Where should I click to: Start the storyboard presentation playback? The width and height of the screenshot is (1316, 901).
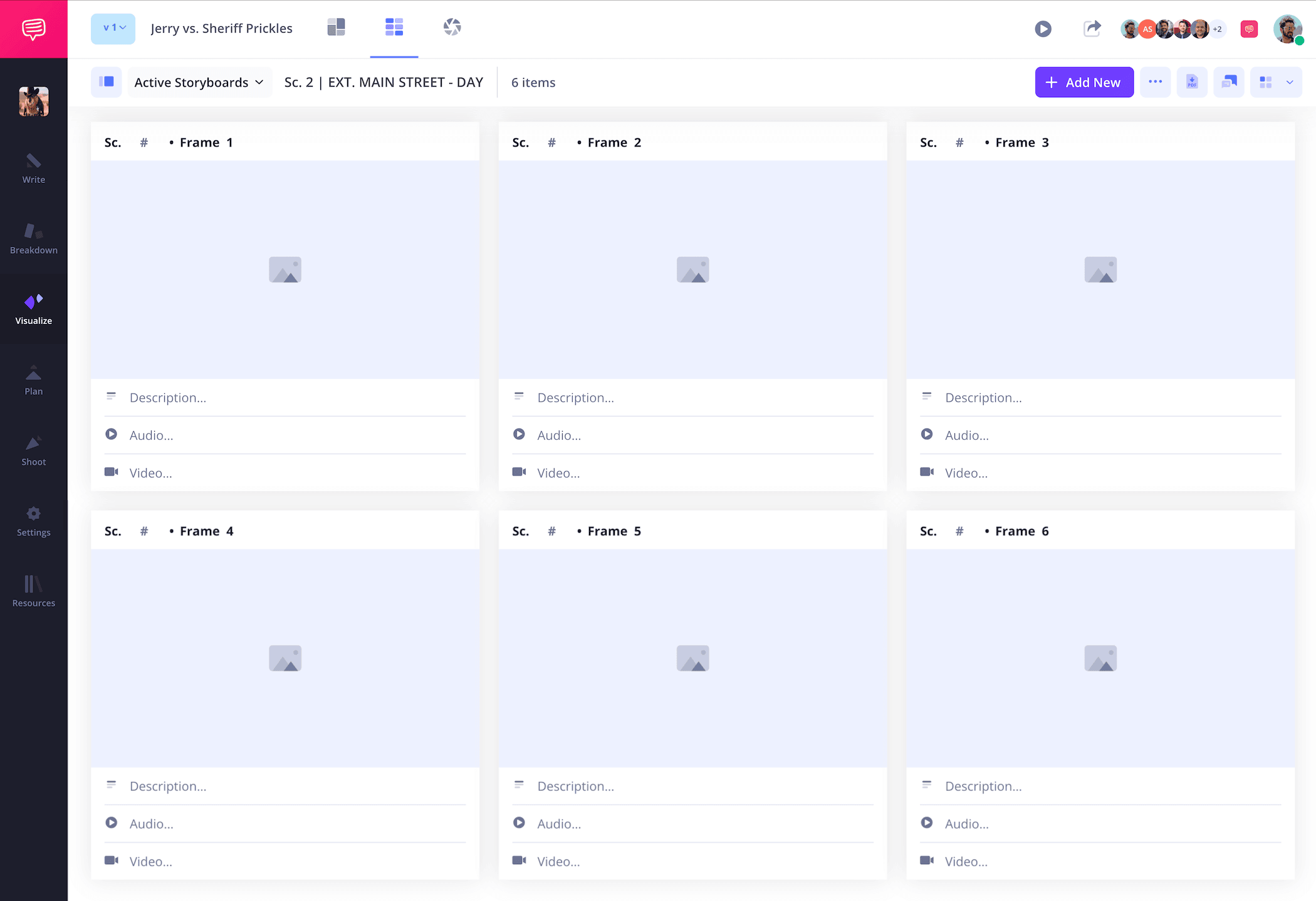[1043, 28]
